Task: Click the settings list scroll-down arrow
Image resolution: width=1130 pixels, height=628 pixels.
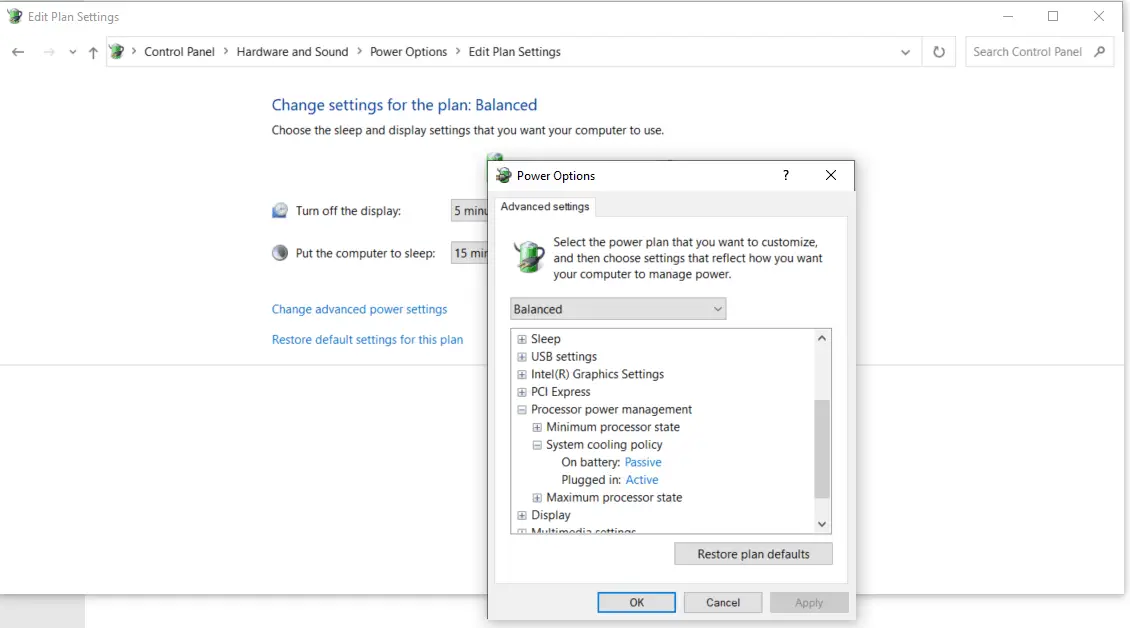Action: [822, 524]
